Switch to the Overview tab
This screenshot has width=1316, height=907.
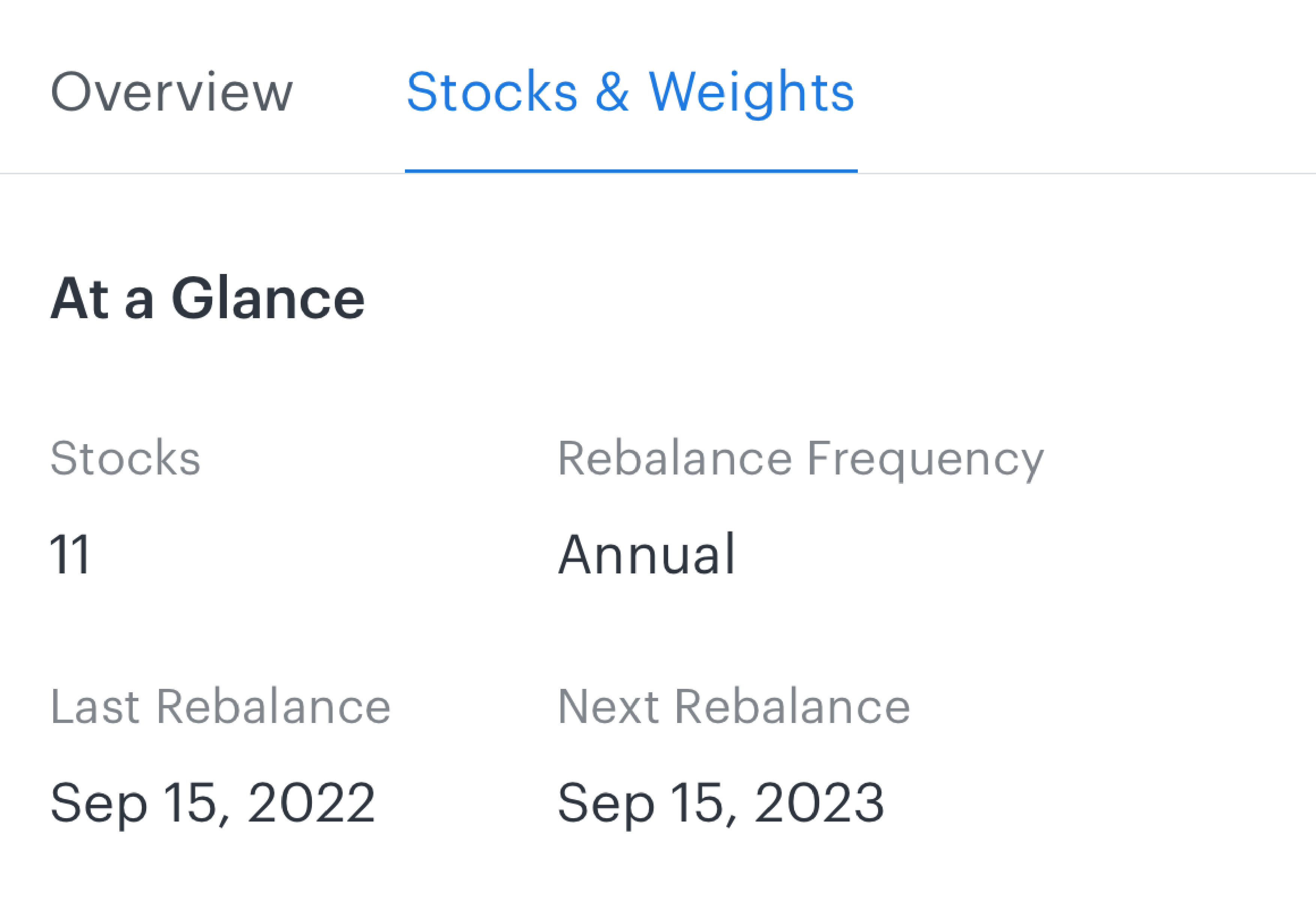(172, 92)
